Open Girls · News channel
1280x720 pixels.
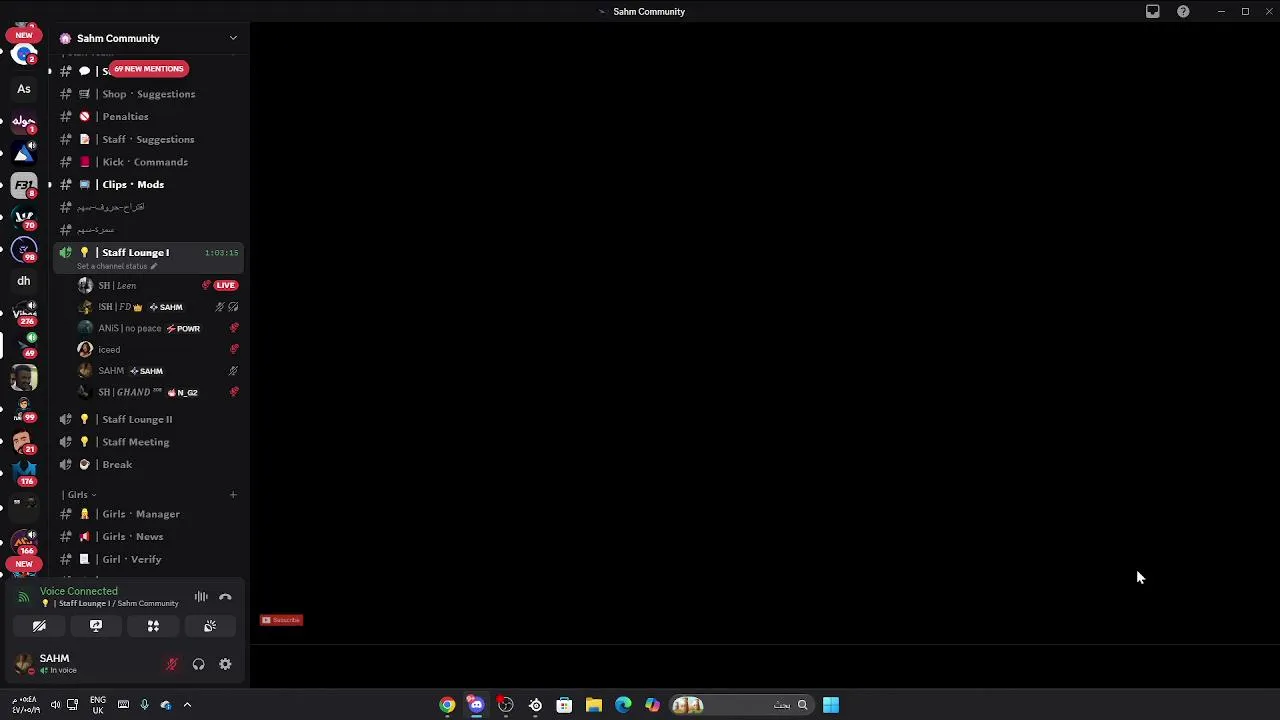(x=148, y=536)
